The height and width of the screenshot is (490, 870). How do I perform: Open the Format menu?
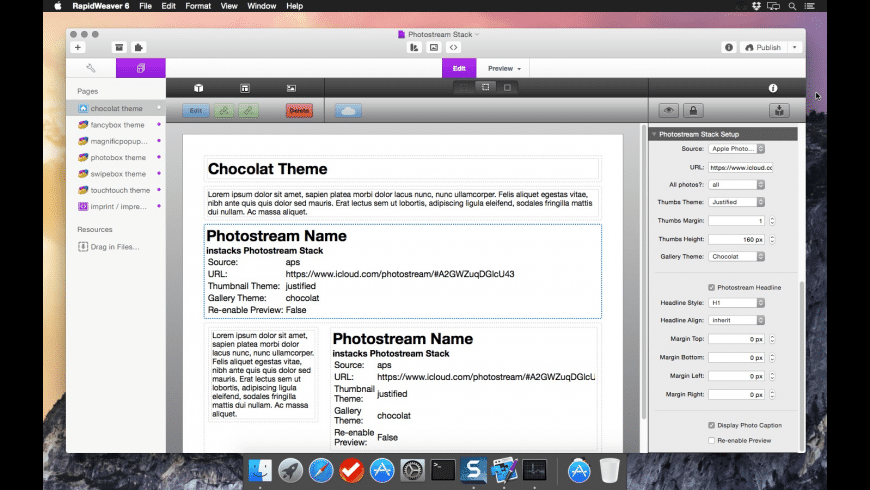[198, 6]
